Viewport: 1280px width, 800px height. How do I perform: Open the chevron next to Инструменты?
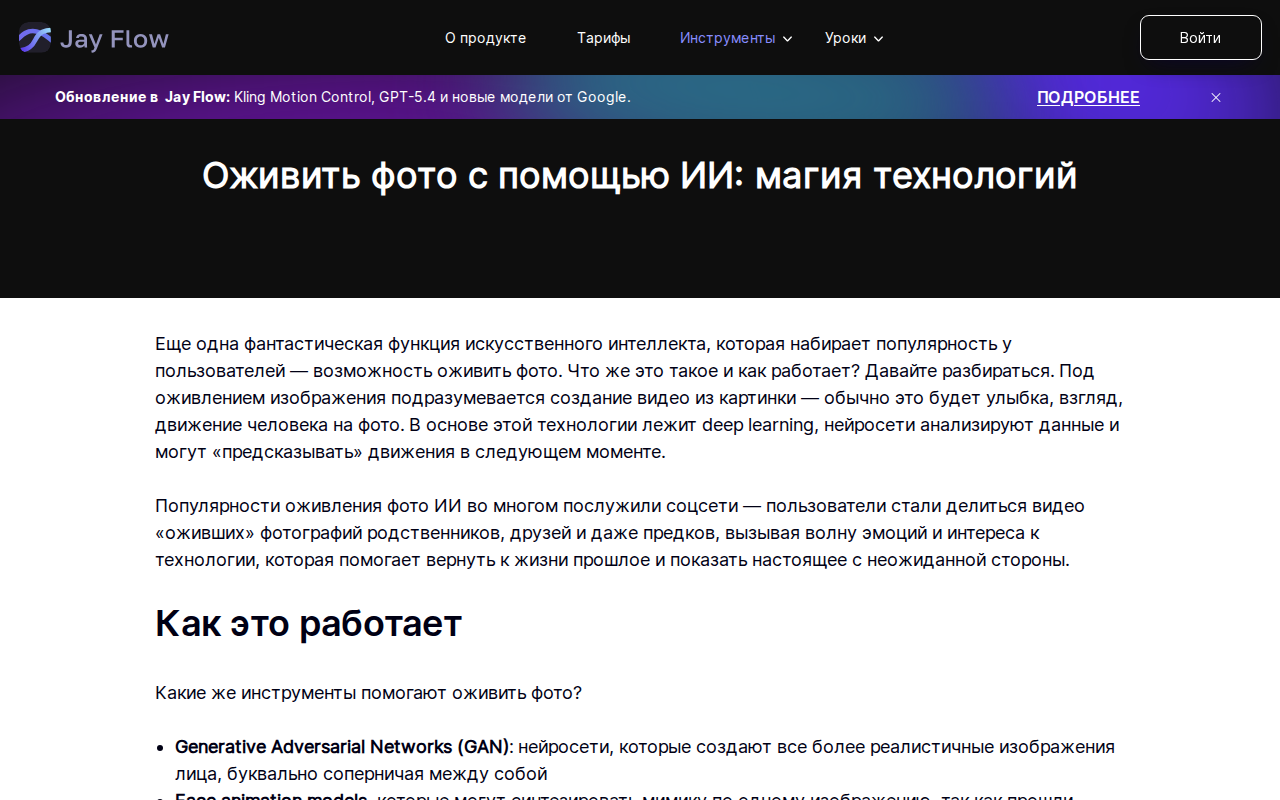click(788, 38)
